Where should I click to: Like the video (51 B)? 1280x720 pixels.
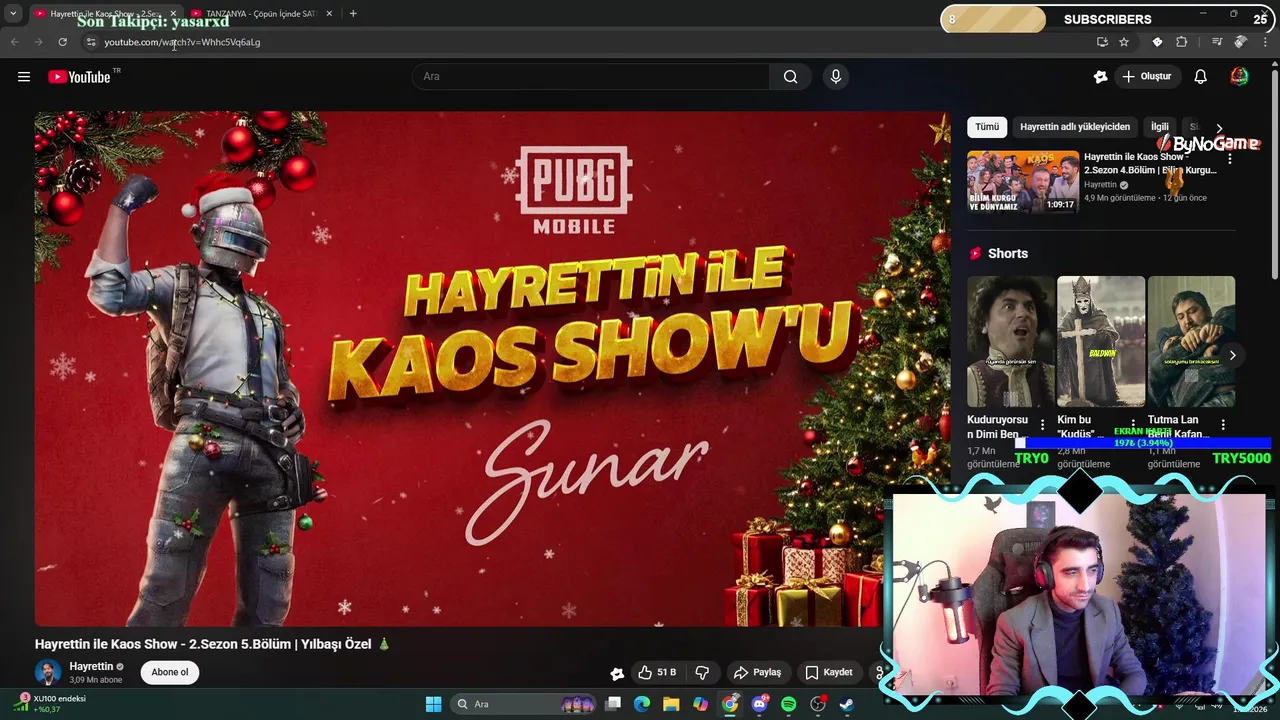[x=657, y=672]
